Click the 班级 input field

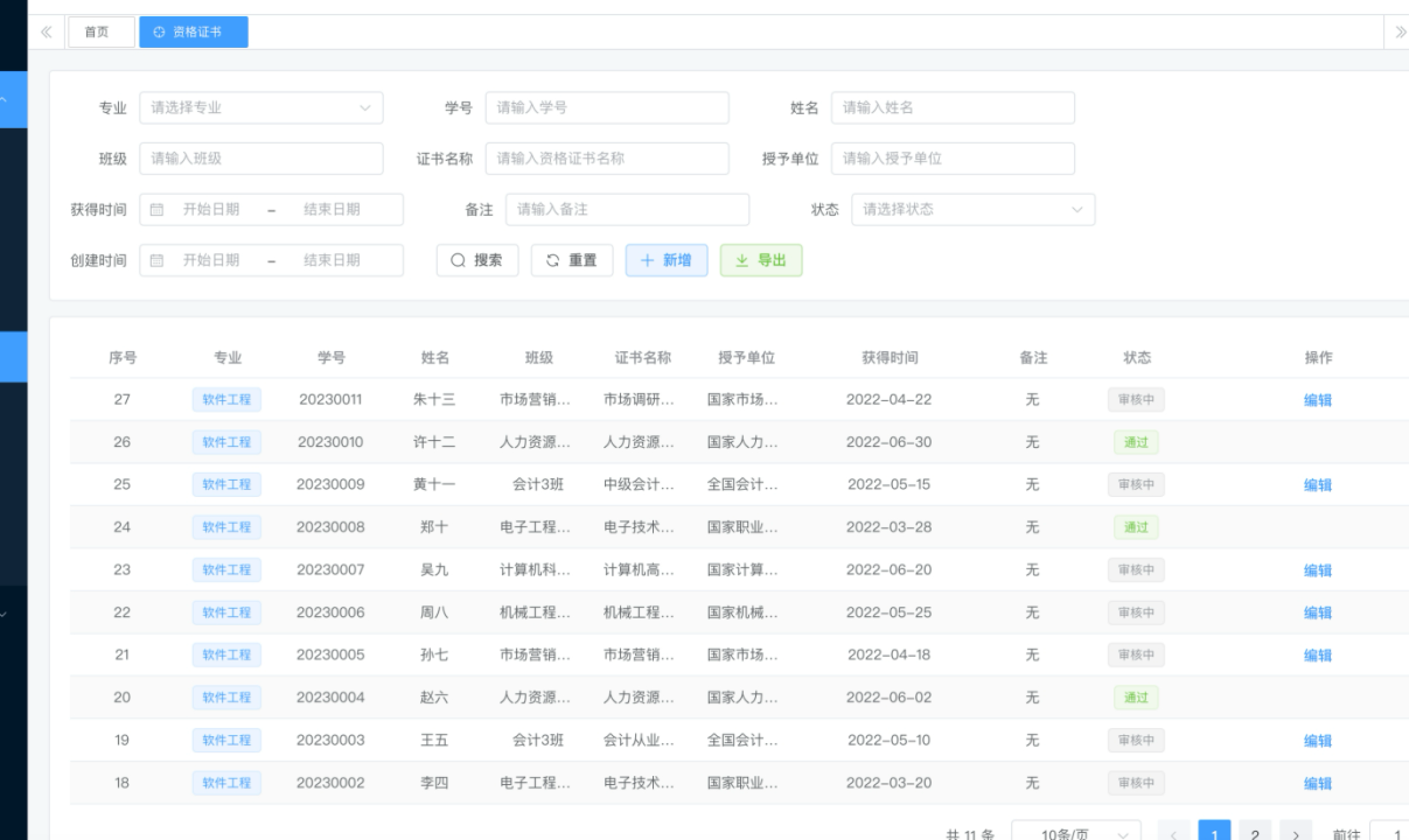[261, 159]
